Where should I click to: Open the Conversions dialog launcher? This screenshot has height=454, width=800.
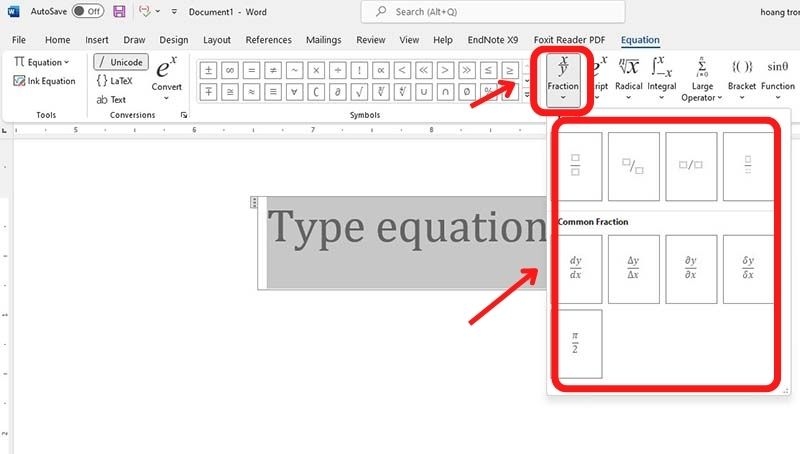184,115
